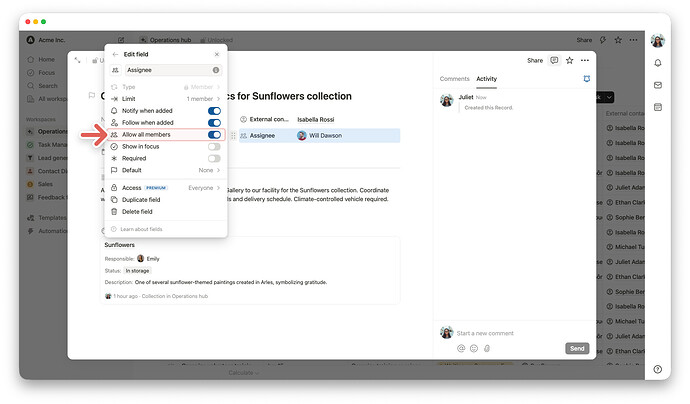Image resolution: width=690 pixels, height=404 pixels.
Task: Click Start a new comment field
Action: pyautogui.click(x=485, y=333)
